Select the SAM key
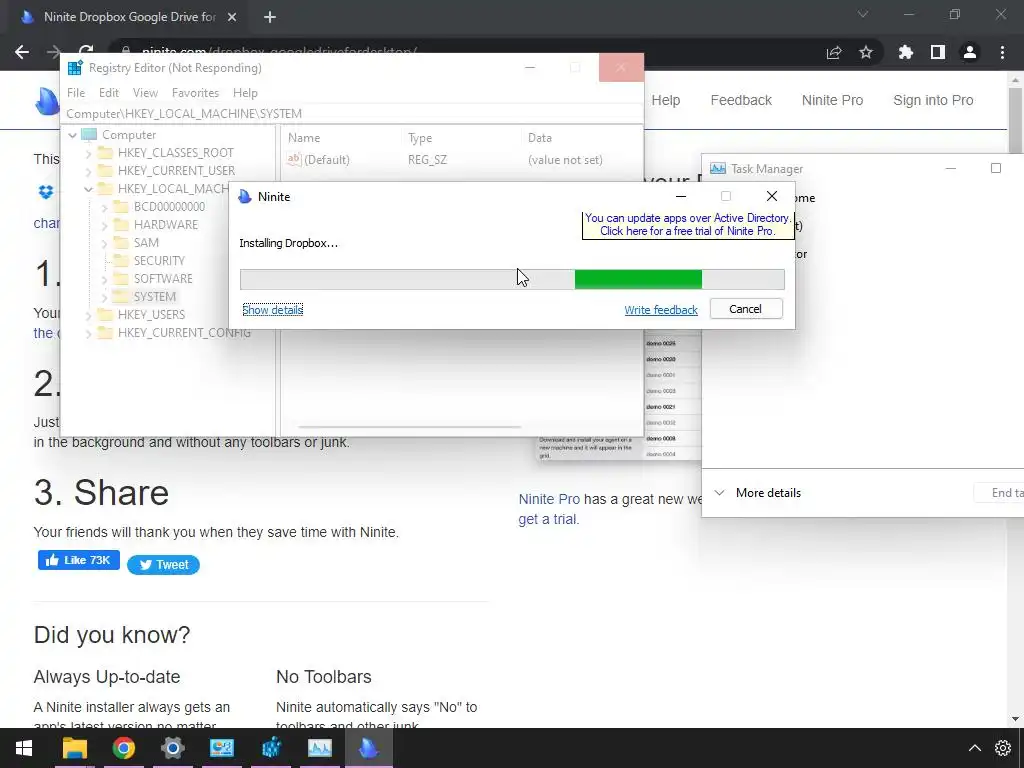Image resolution: width=1024 pixels, height=768 pixels. coord(146,242)
